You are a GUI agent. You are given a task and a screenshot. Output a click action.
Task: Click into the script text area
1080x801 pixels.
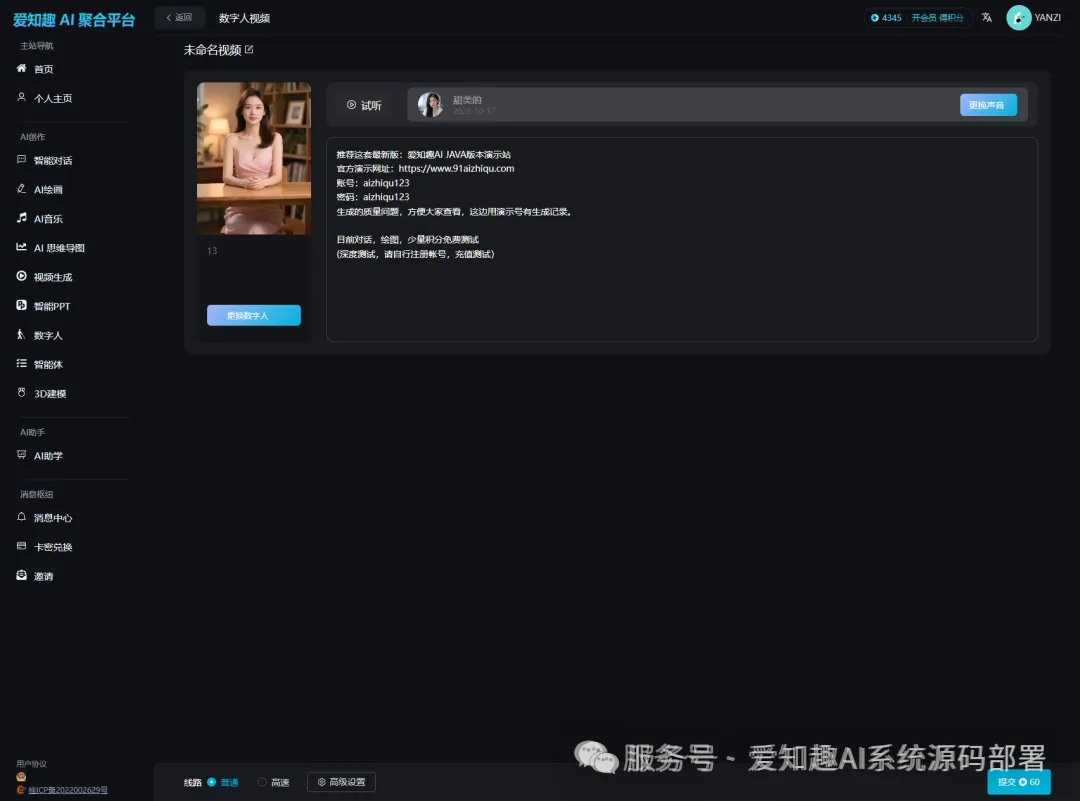[x=682, y=240]
